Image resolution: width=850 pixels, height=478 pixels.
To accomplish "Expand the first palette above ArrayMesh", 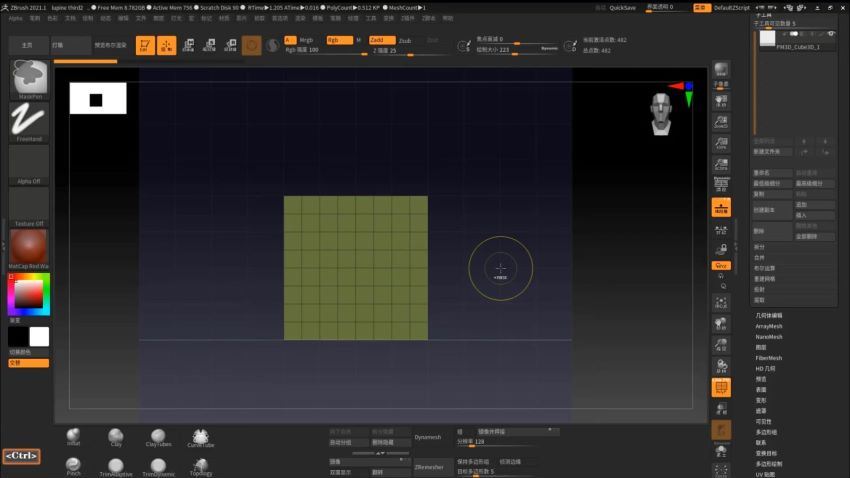I will [x=769, y=315].
